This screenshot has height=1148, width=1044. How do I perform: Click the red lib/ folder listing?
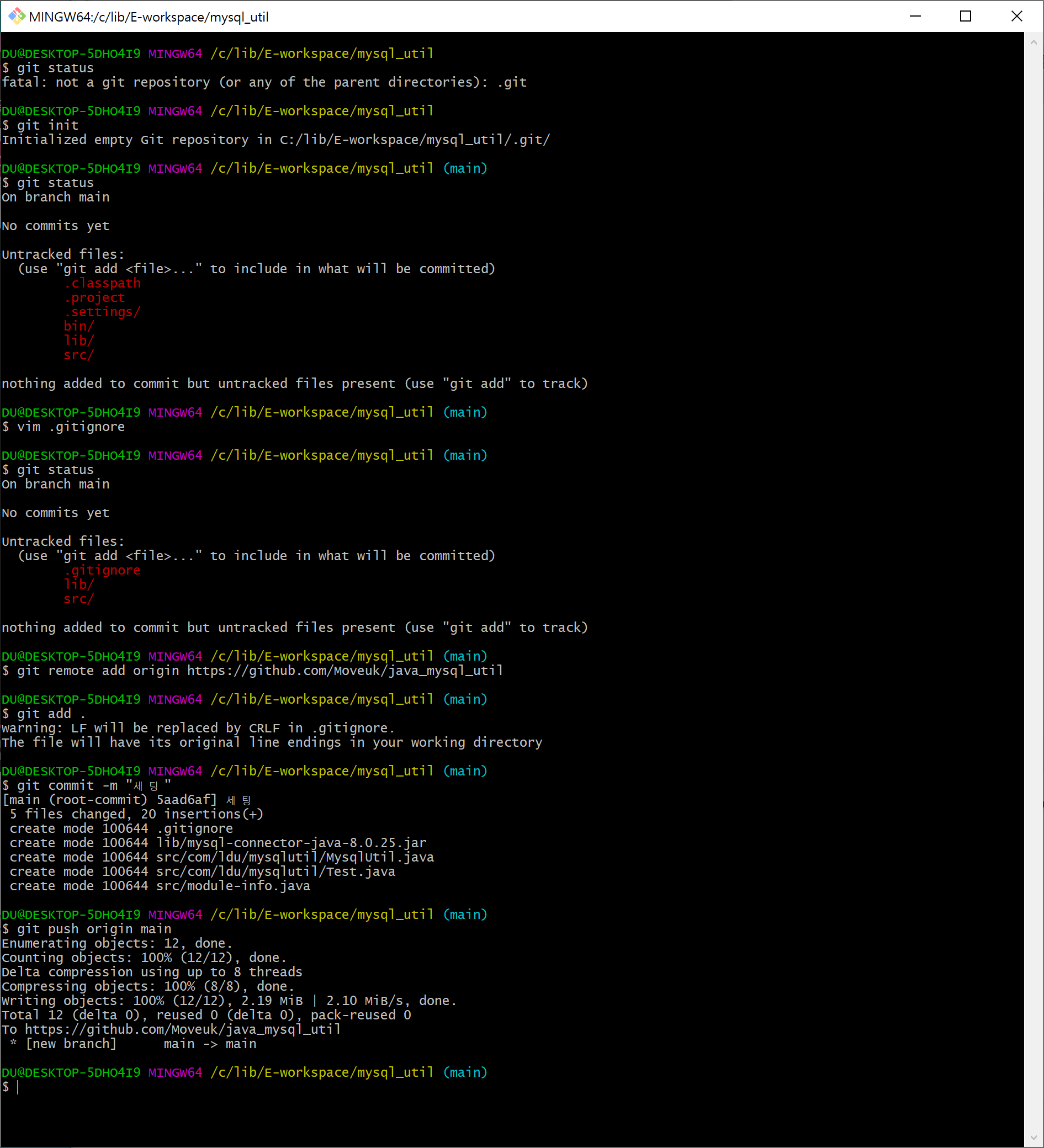[79, 340]
